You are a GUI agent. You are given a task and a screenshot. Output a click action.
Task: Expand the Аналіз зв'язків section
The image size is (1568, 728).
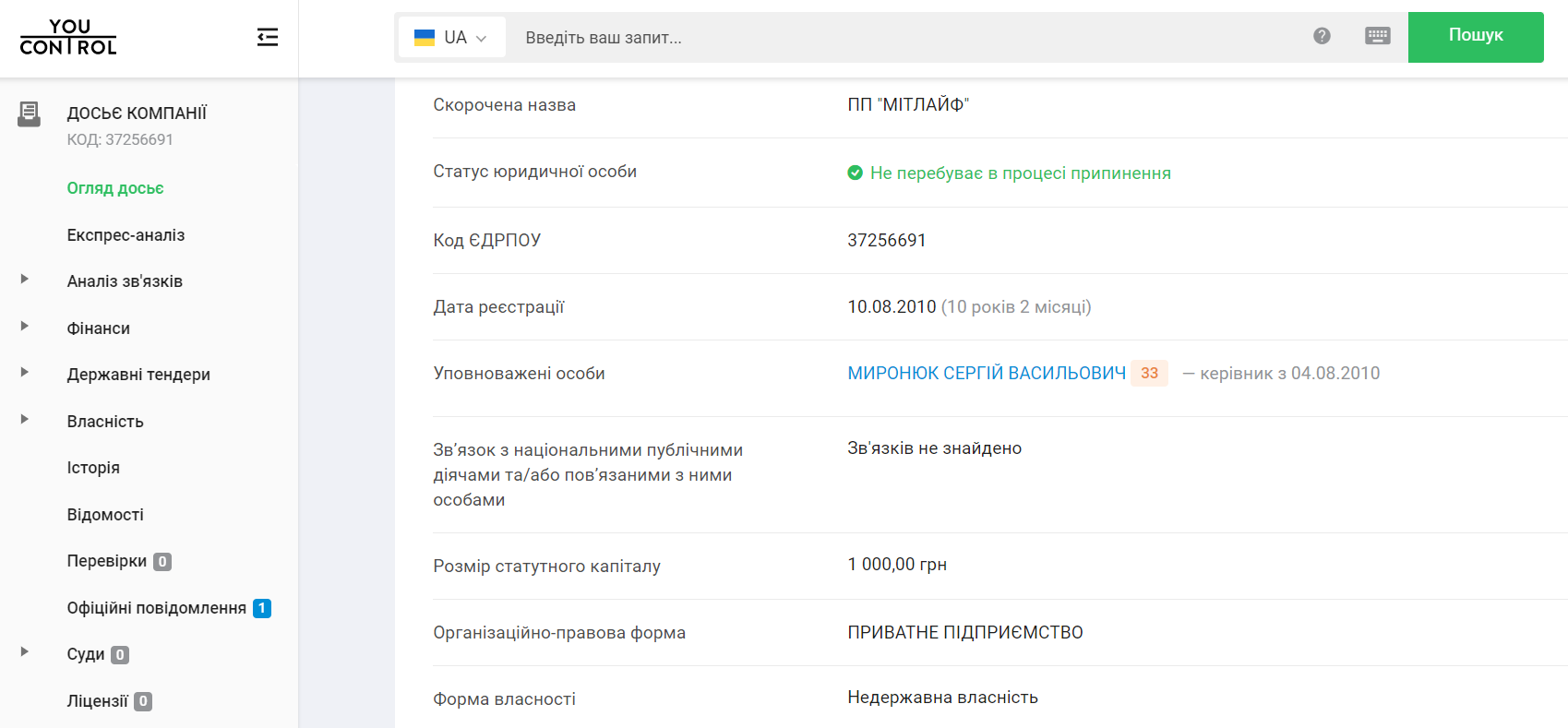click(25, 279)
